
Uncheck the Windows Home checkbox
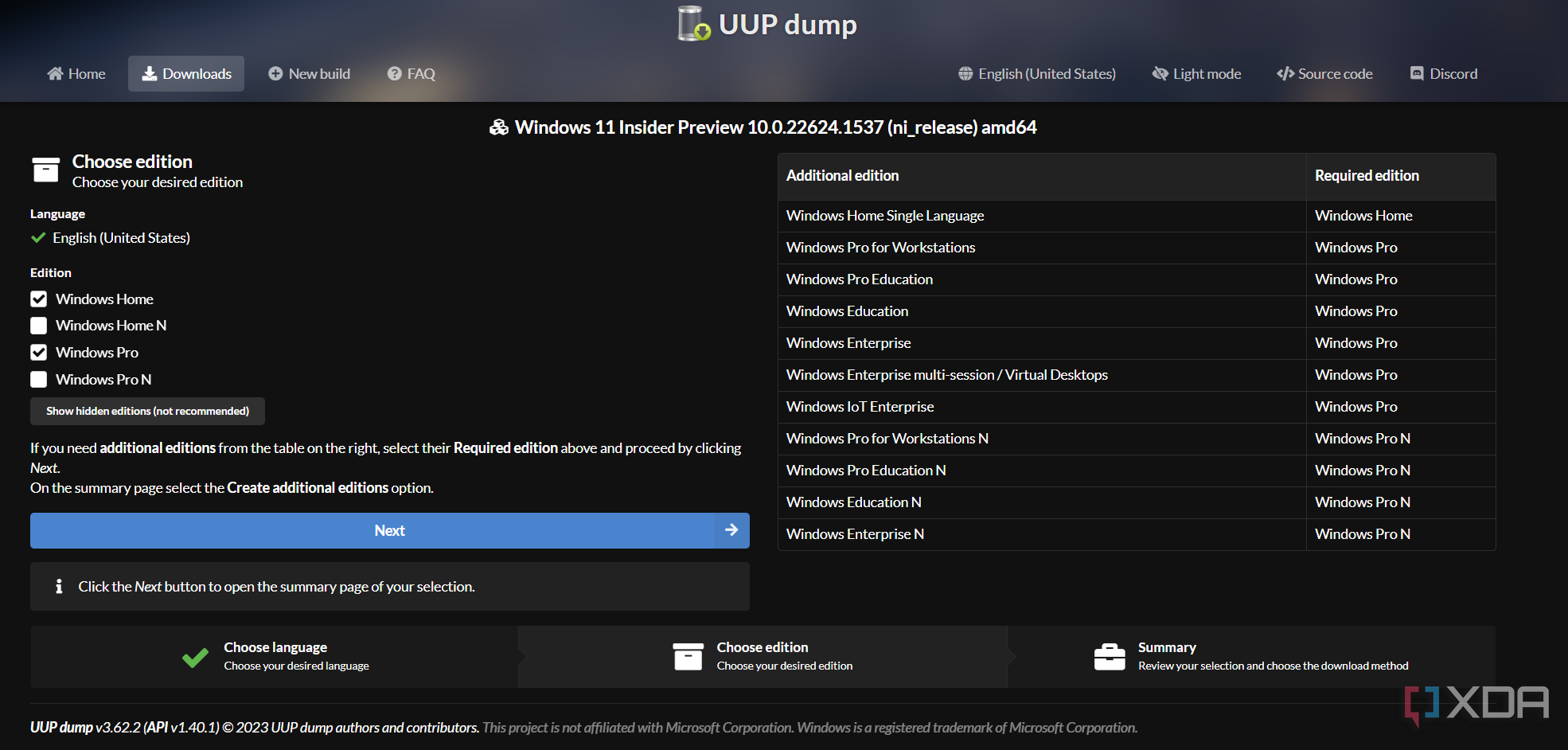pos(38,299)
